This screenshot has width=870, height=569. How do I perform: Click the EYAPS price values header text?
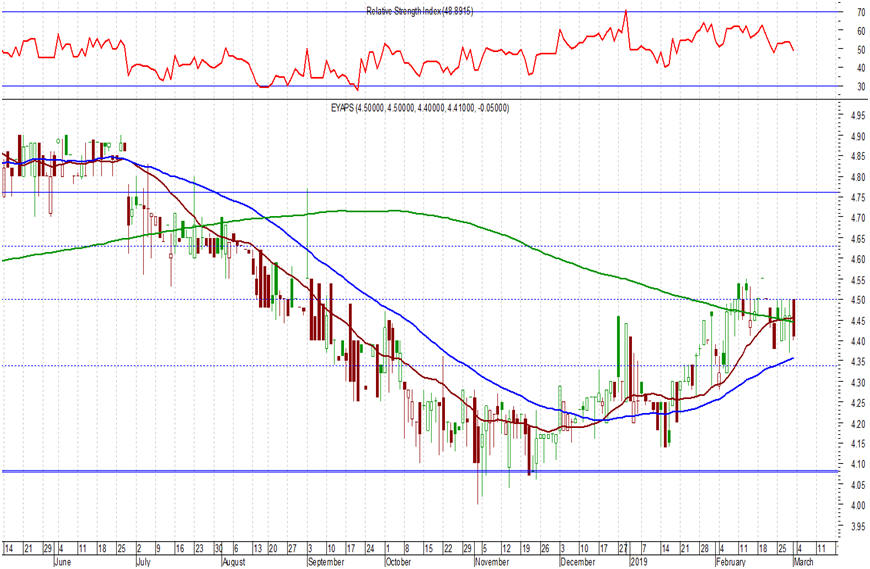[x=419, y=108]
